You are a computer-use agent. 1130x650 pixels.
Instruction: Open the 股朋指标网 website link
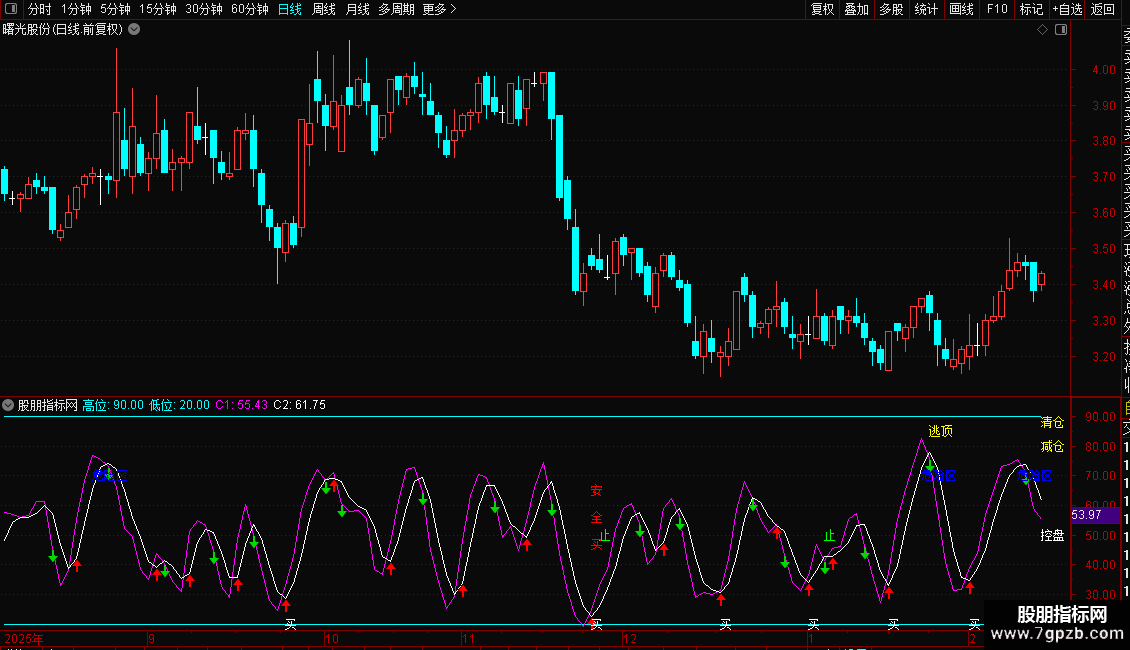tap(1061, 624)
